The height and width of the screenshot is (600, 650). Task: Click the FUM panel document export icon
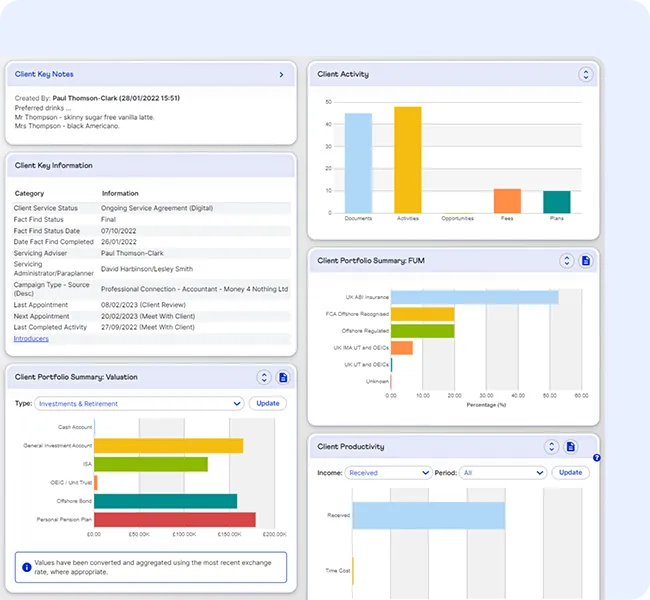coord(586,261)
